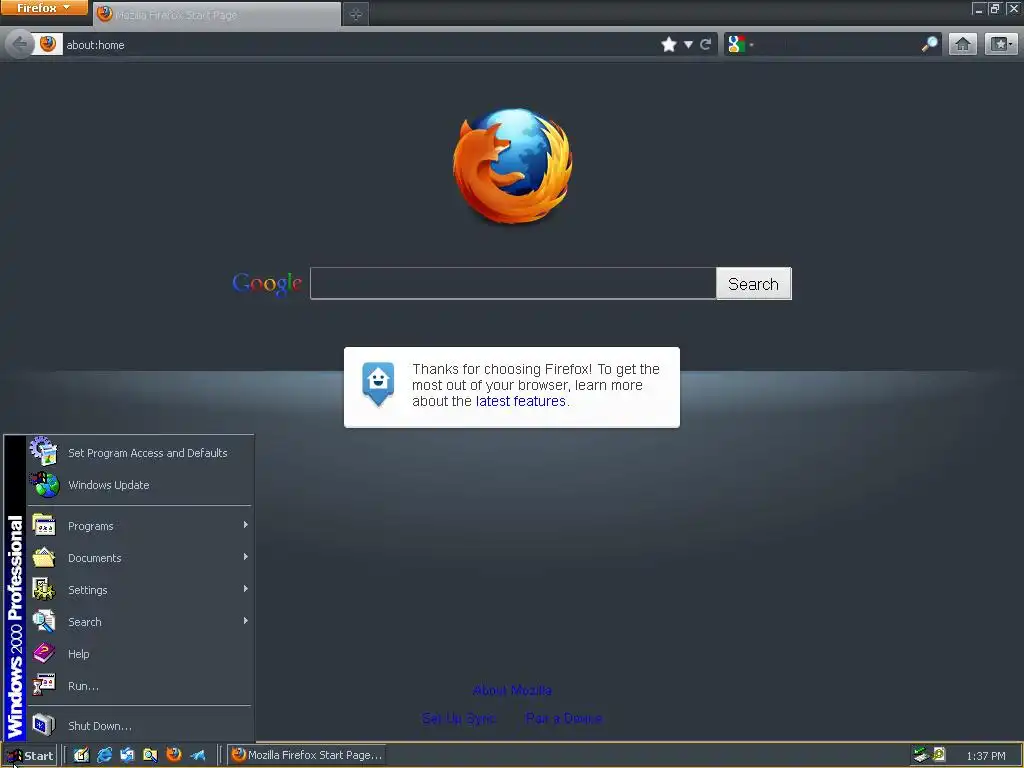The height and width of the screenshot is (768, 1024).
Task: Open the Bookmarks menu toolbar button
Action: tap(1001, 44)
